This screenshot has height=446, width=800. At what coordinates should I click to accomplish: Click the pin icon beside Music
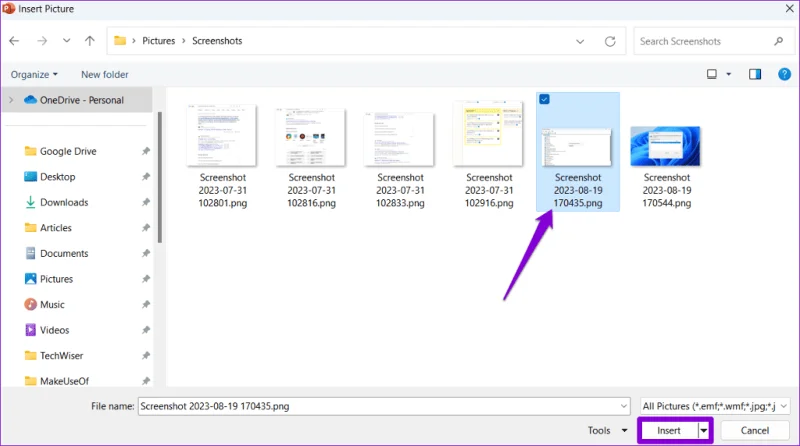pyautogui.click(x=146, y=304)
